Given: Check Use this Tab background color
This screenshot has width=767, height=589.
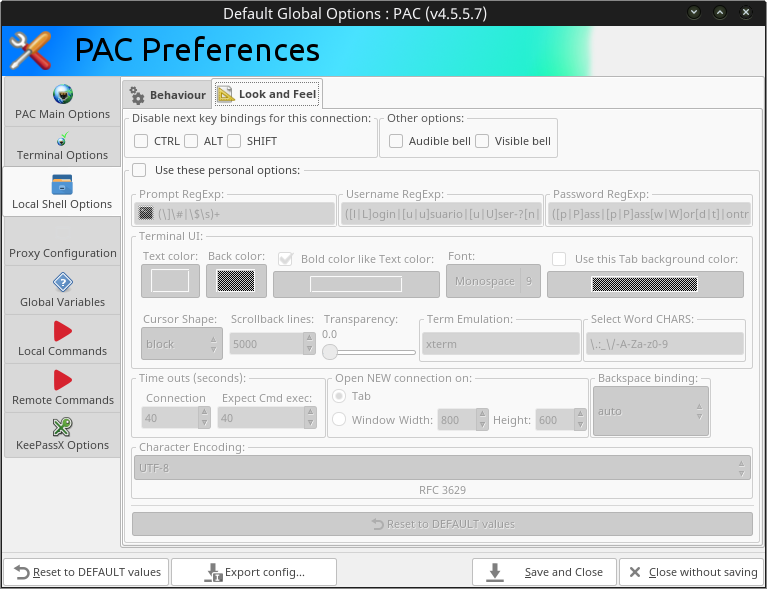Looking at the screenshot, I should (x=559, y=259).
